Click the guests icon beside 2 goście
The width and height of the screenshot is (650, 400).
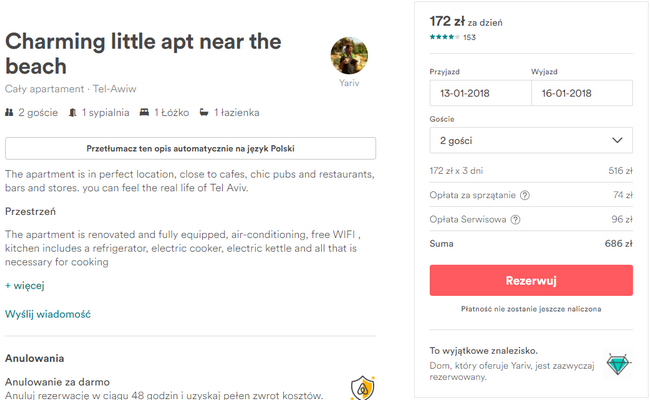click(x=9, y=112)
